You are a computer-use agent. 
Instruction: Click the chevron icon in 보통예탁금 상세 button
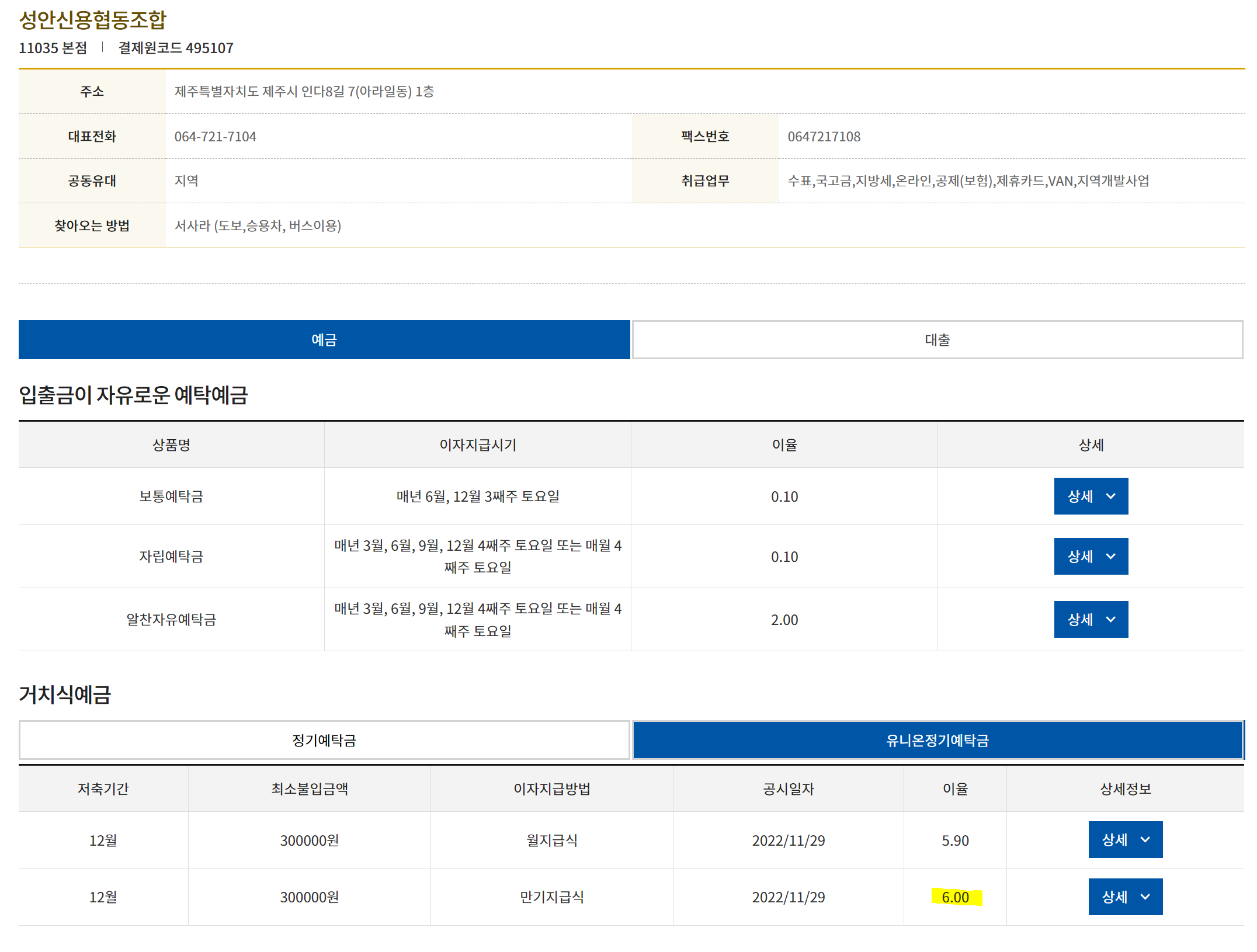pos(1111,496)
